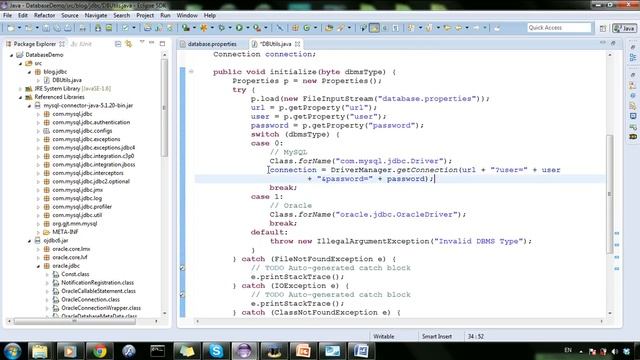Click the EN language indicator in tray
Screen dimensions: 640x360
click(x=568, y=350)
